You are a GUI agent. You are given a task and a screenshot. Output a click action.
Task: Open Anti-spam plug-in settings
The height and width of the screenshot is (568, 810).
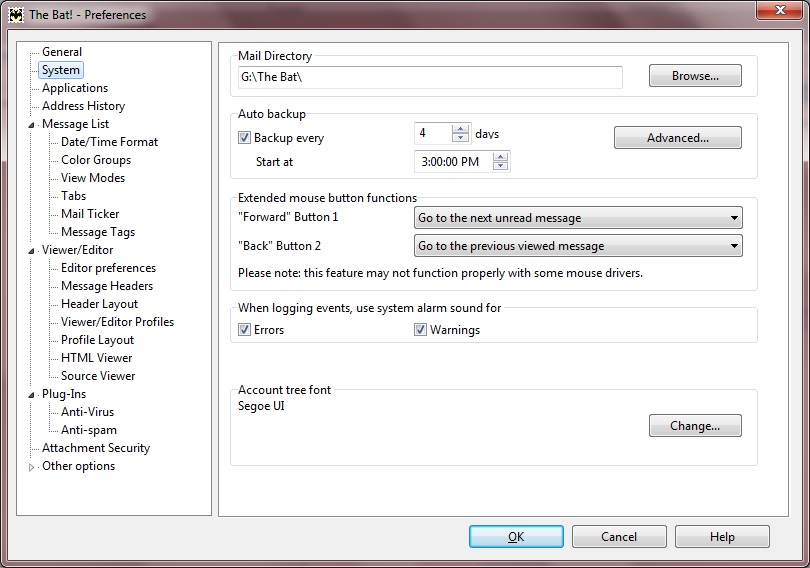[x=89, y=430]
